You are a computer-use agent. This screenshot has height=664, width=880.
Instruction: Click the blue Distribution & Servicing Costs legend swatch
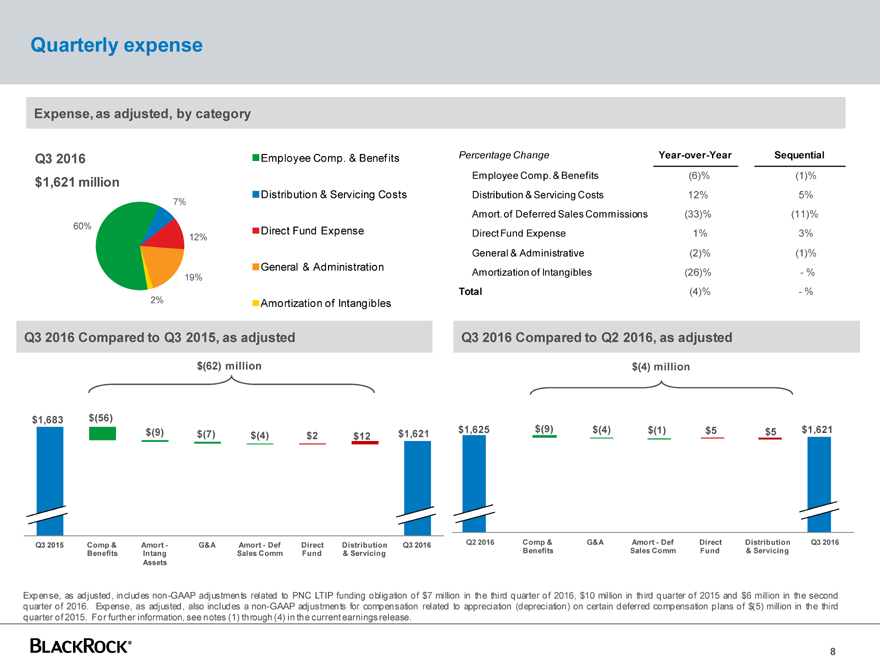256,193
